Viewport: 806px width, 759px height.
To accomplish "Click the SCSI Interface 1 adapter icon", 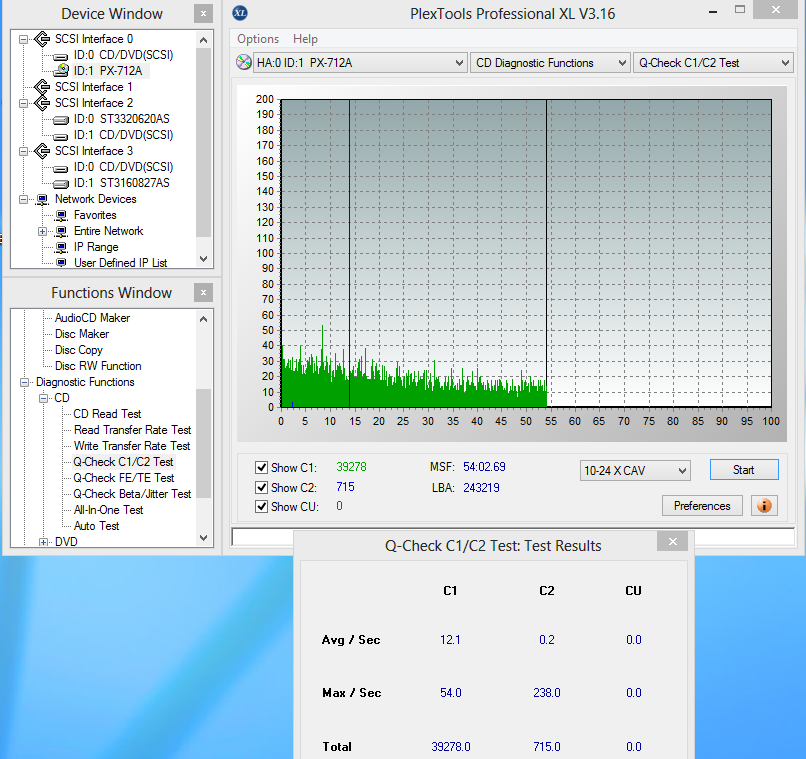I will point(42,87).
